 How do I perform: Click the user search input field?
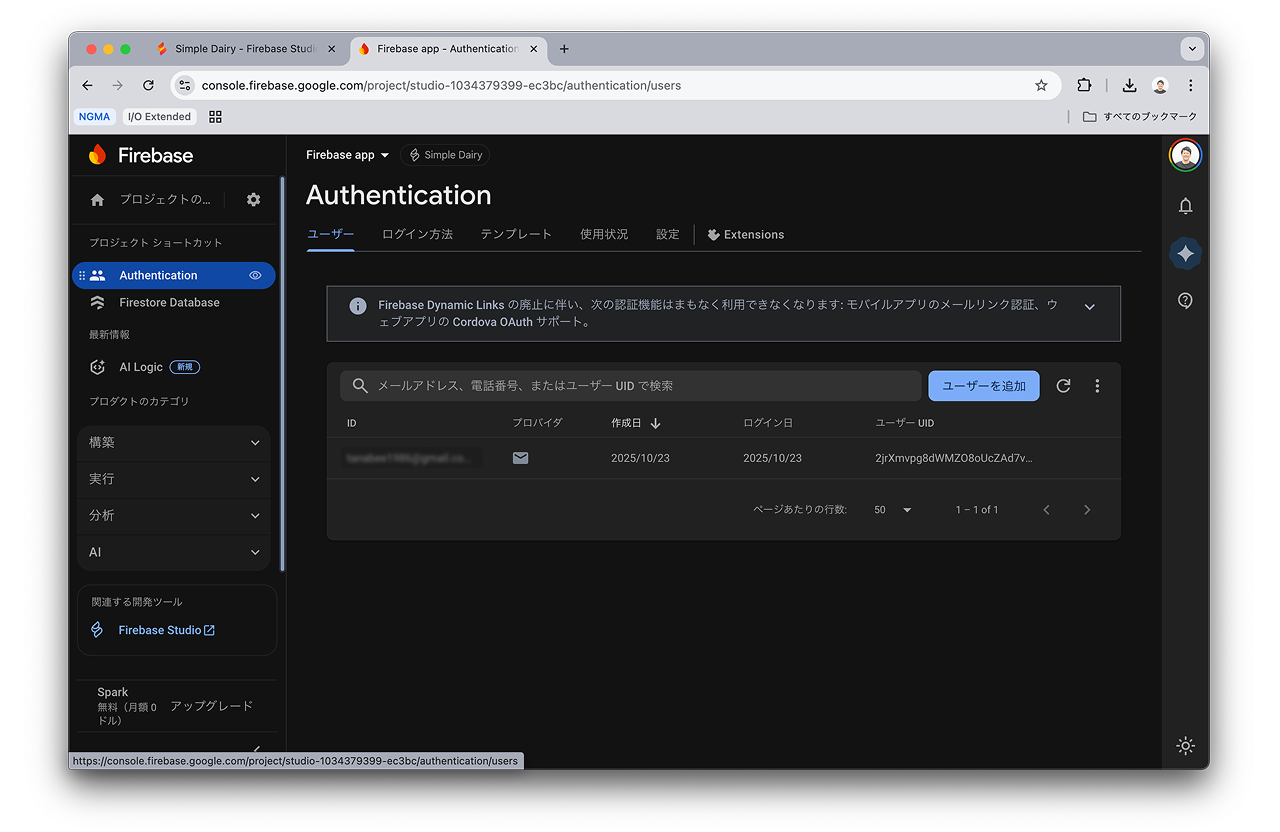(630, 385)
